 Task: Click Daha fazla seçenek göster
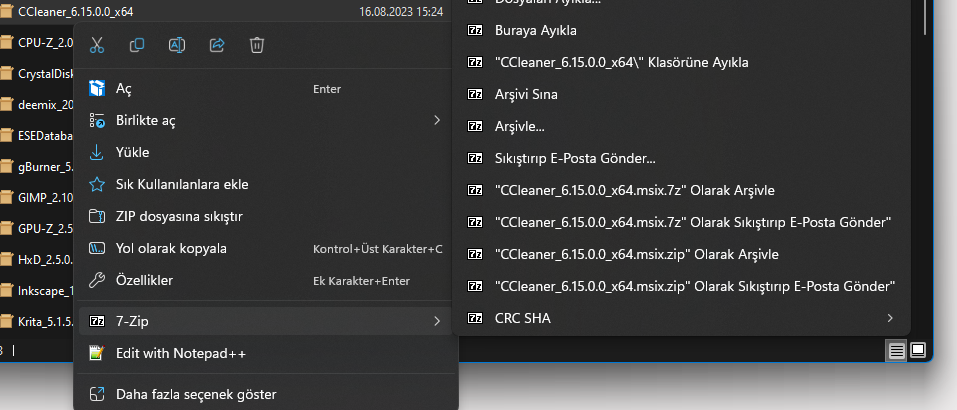click(266, 394)
